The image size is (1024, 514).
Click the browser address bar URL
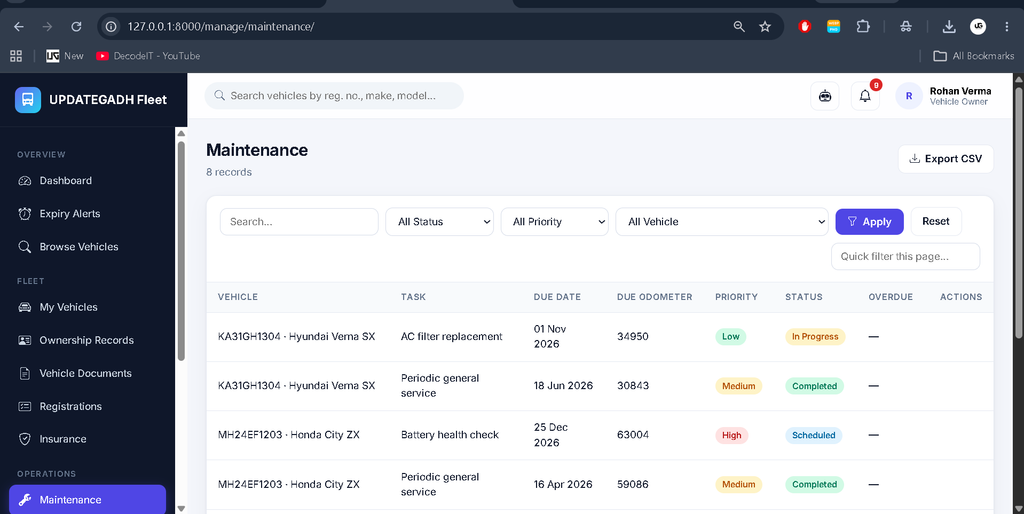[221, 27]
